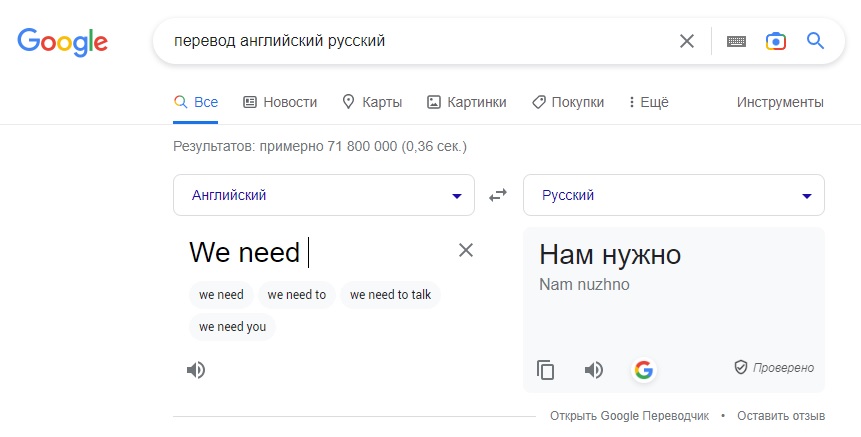861x437 pixels.
Task: Clear the 'We need' source text
Action: [x=466, y=250]
